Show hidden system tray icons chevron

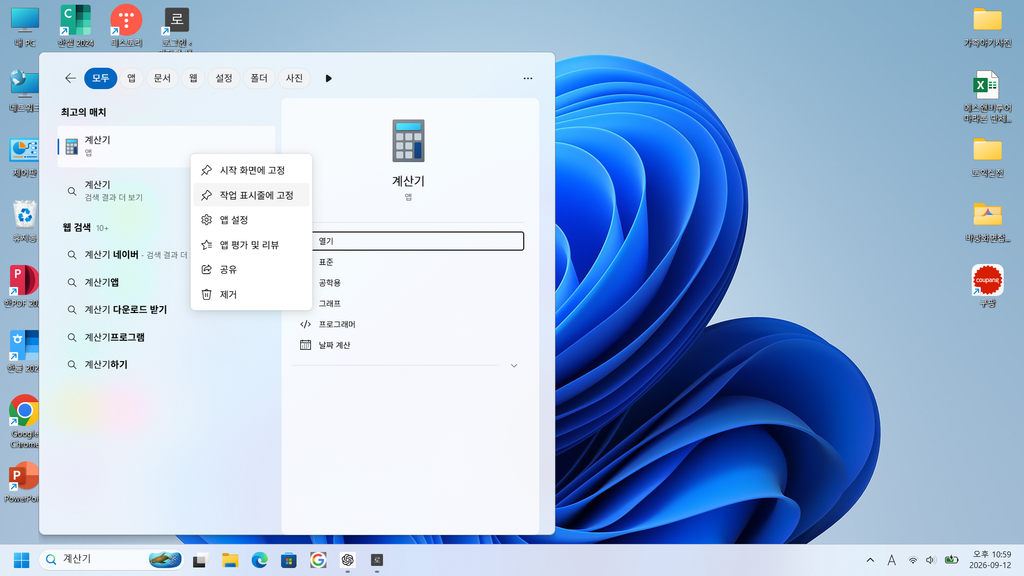coord(870,560)
